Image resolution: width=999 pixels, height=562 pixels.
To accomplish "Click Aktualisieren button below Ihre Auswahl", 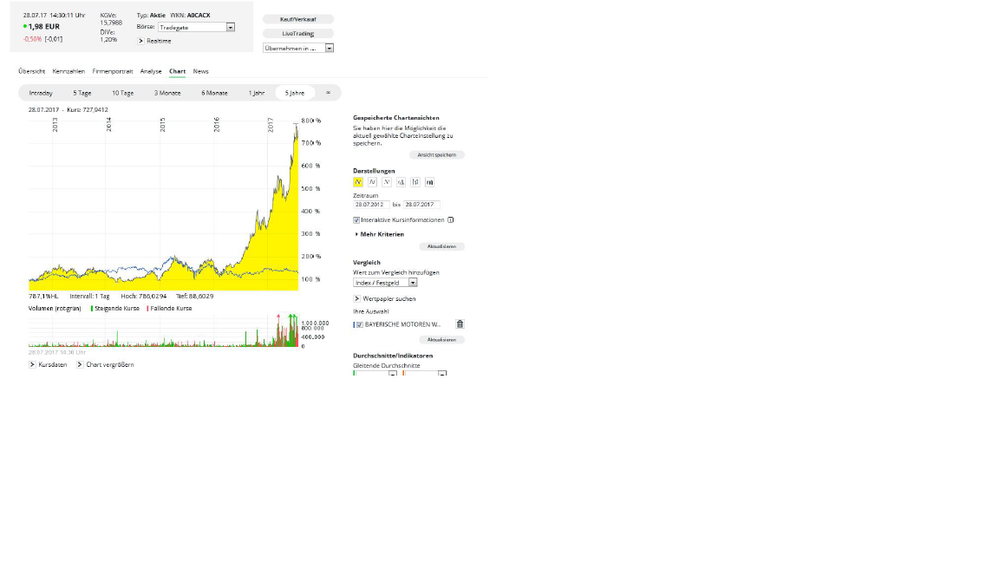I will click(442, 340).
